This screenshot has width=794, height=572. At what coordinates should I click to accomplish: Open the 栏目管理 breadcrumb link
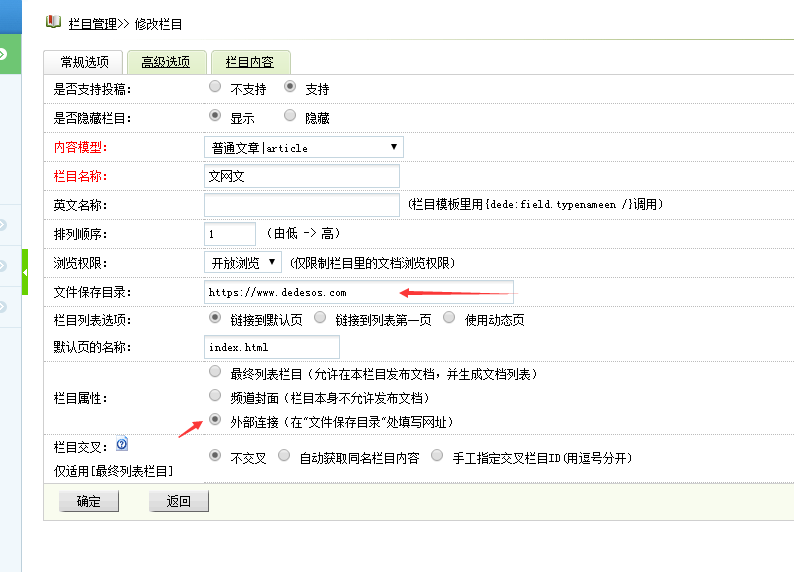pos(93,24)
